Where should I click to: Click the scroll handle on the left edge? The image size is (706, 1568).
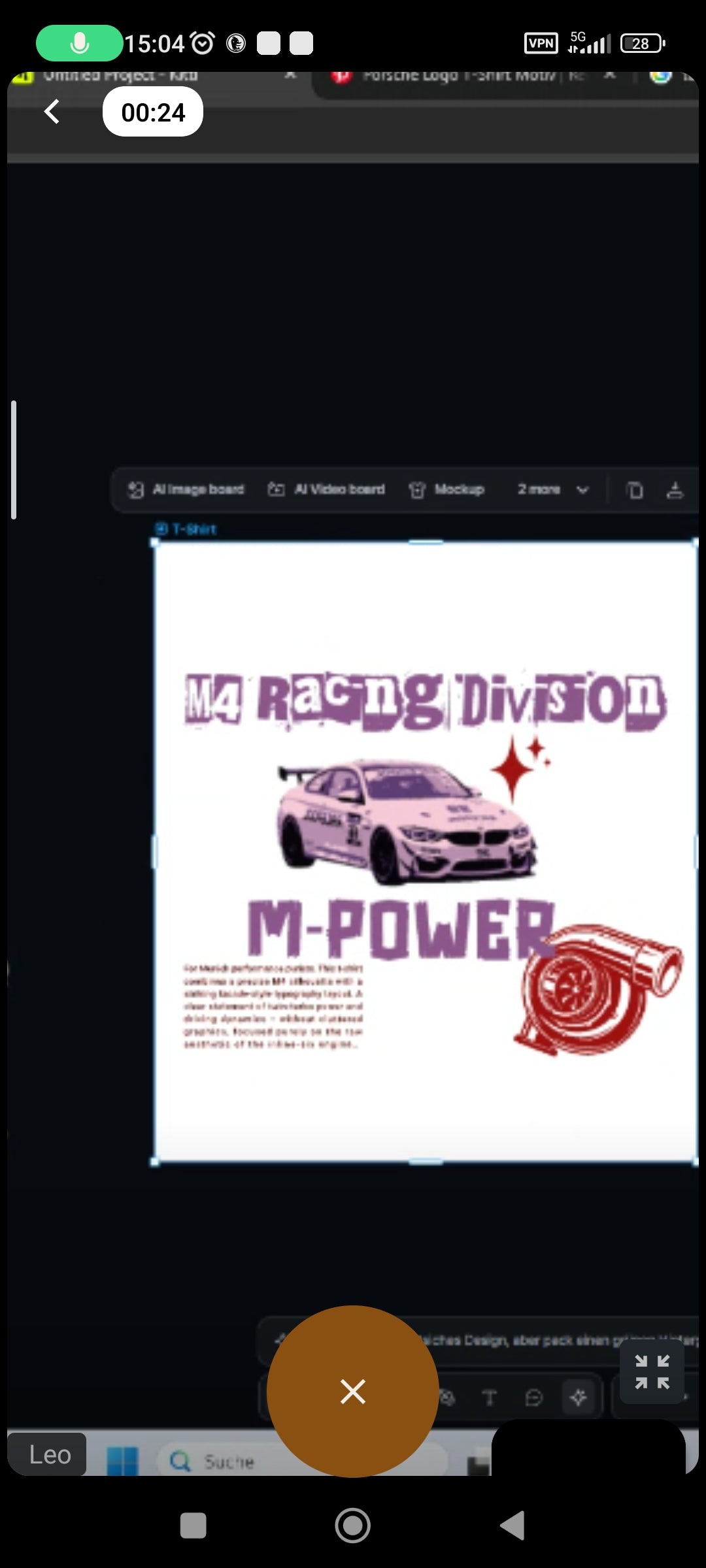(14, 460)
